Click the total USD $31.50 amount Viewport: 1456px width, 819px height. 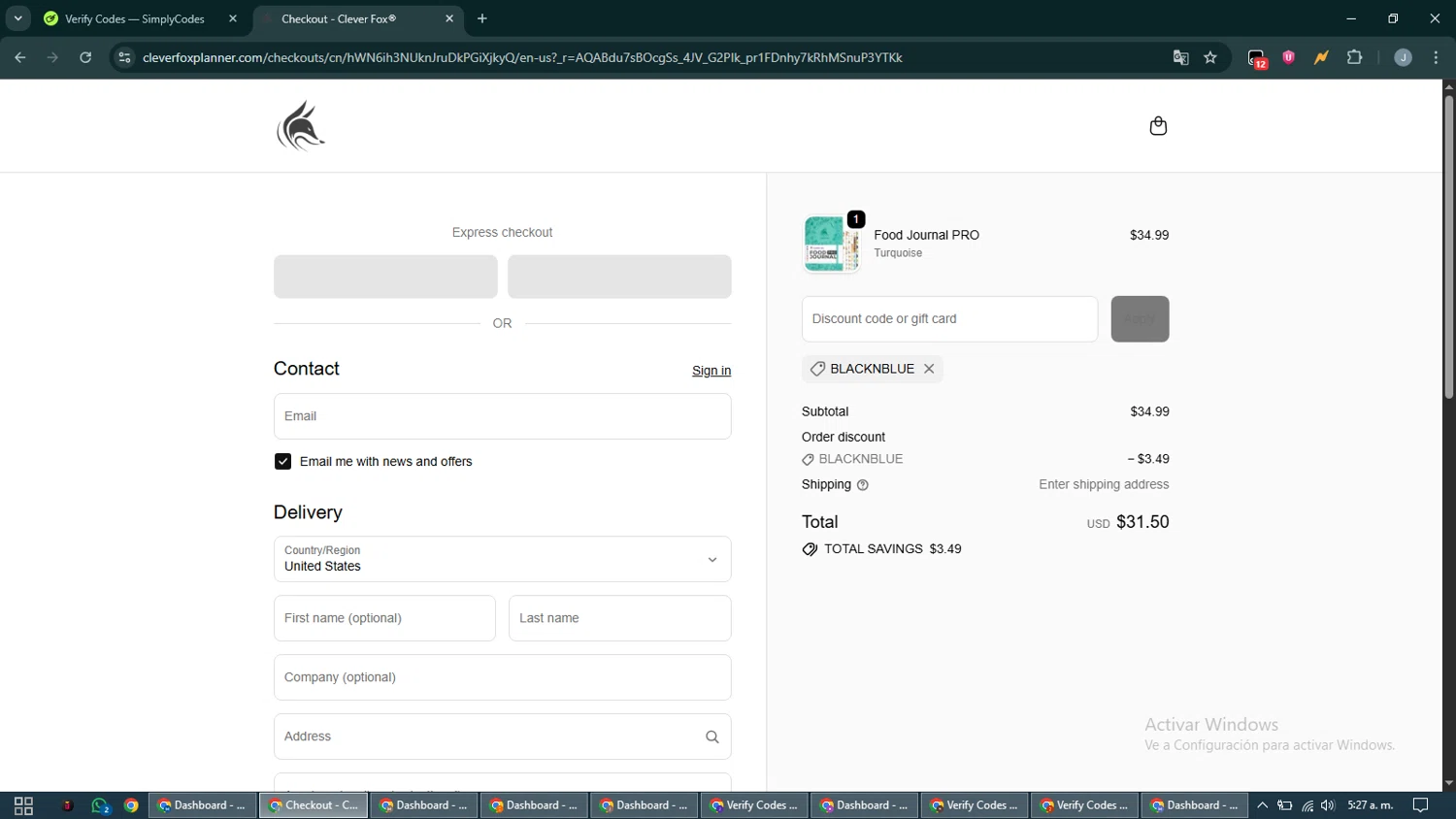[1128, 522]
